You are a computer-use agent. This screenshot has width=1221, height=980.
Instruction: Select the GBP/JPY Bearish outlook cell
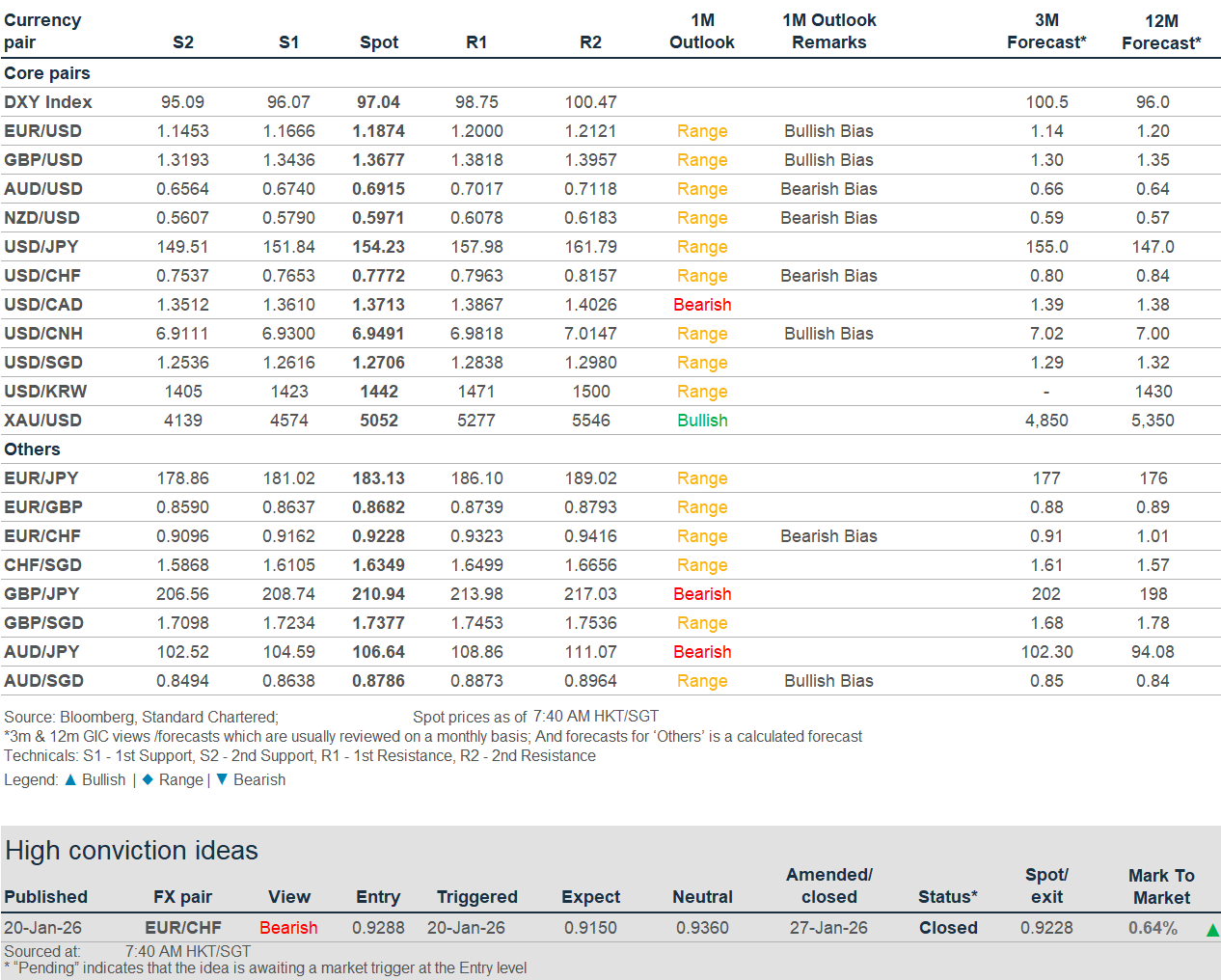coord(701,594)
